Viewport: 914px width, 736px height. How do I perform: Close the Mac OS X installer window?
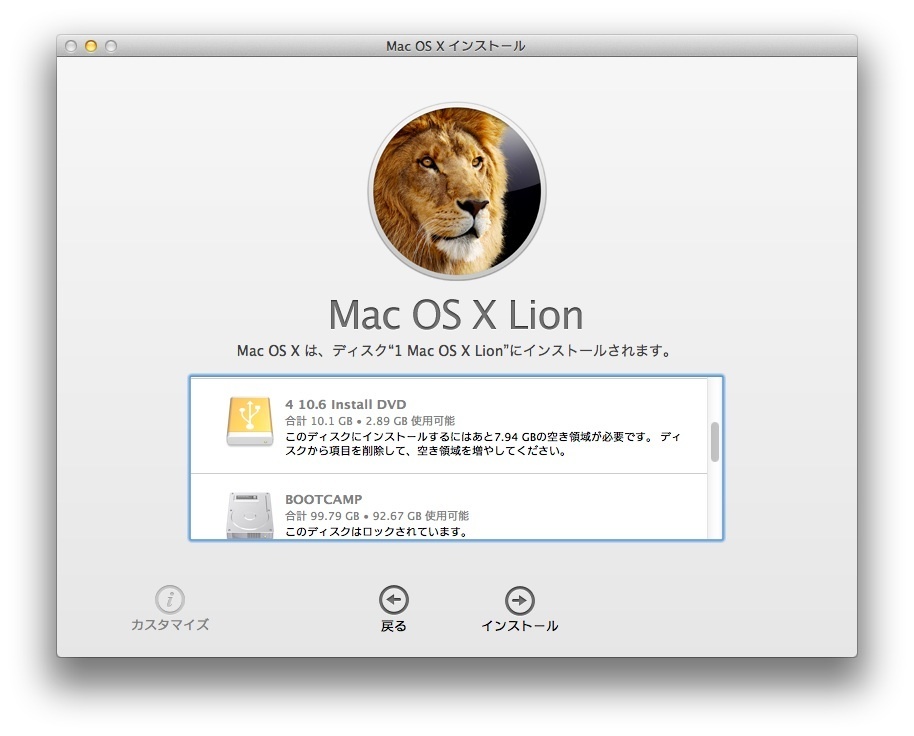[x=71, y=46]
